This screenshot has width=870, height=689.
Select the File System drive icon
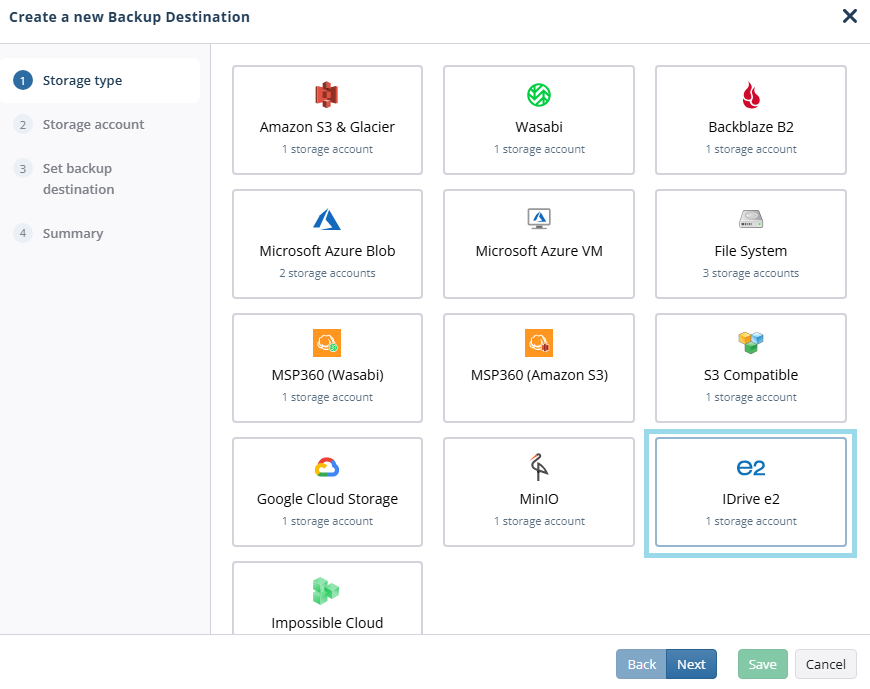751,219
